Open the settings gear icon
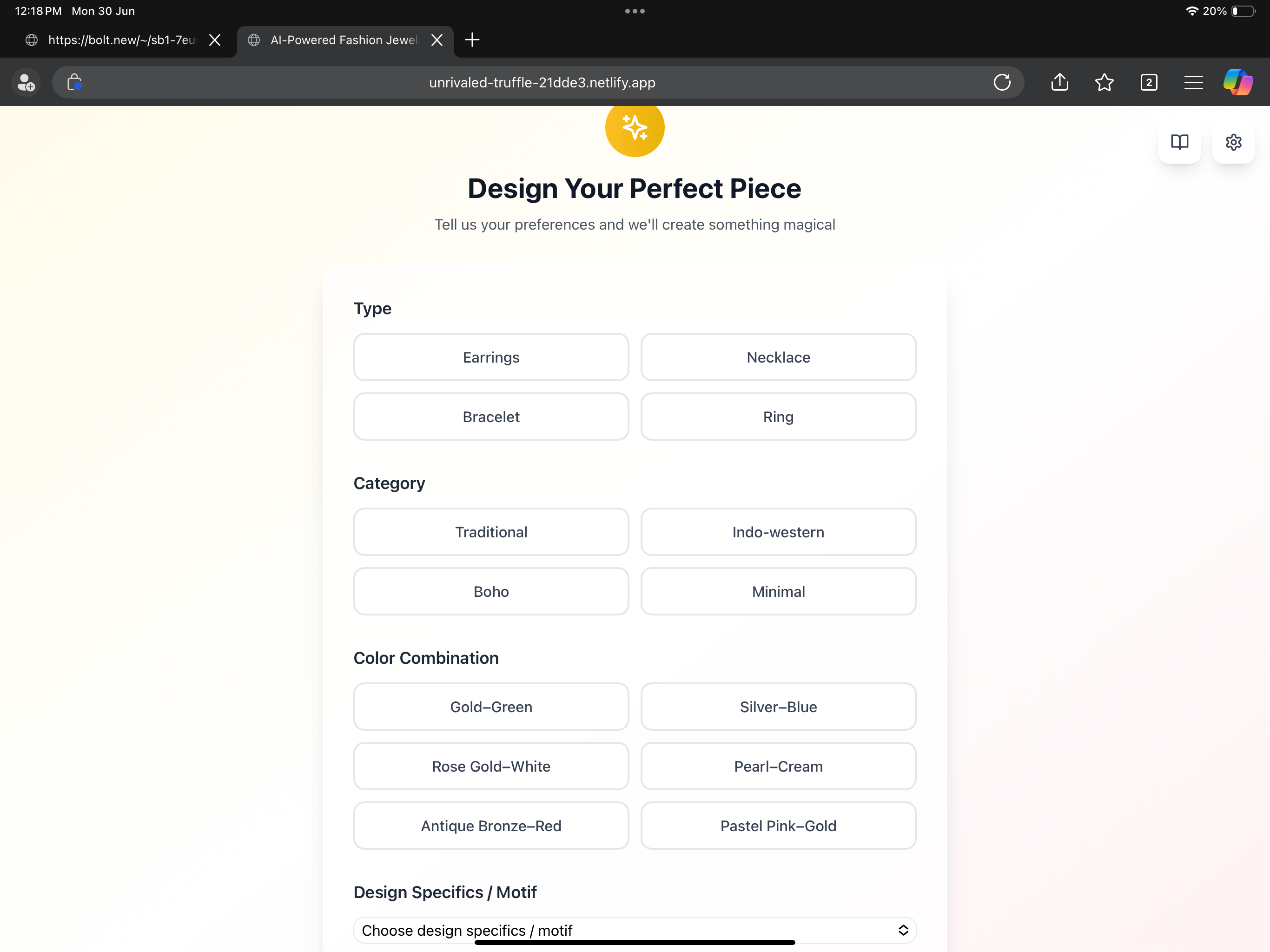The height and width of the screenshot is (952, 1270). (1233, 142)
